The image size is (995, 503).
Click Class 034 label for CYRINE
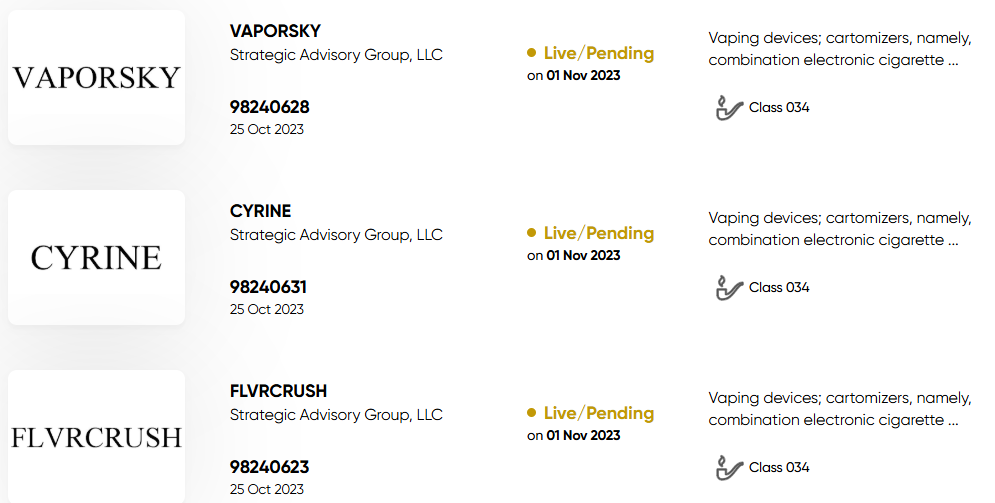[779, 287]
